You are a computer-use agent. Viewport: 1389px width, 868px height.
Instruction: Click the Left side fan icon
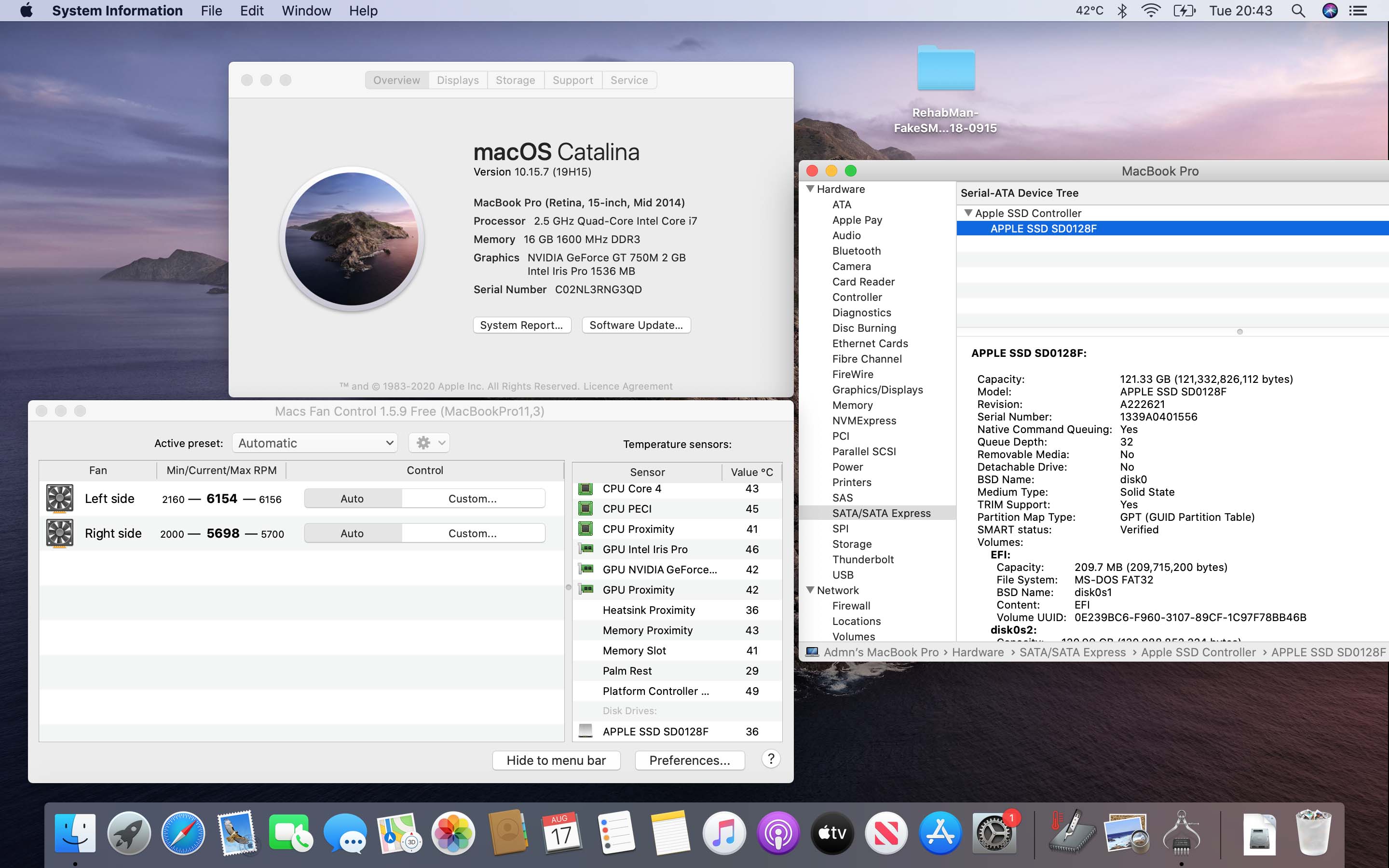pos(60,498)
